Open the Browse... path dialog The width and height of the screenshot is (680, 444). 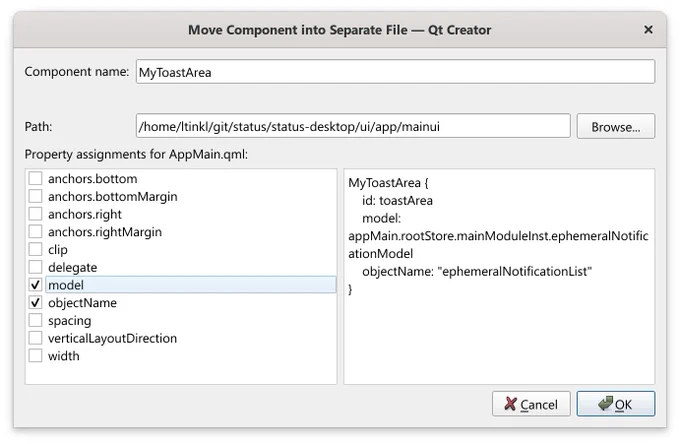click(616, 127)
